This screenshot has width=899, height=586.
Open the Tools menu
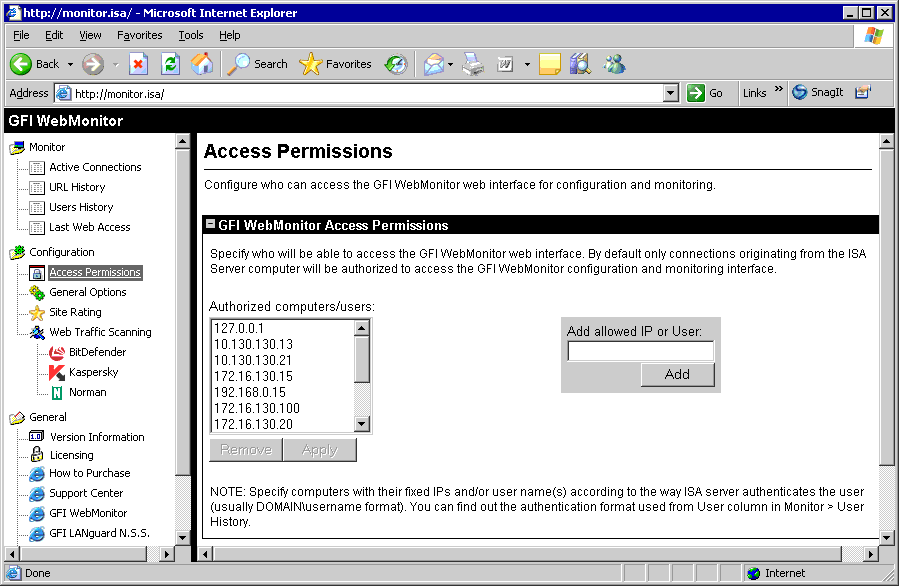click(190, 35)
